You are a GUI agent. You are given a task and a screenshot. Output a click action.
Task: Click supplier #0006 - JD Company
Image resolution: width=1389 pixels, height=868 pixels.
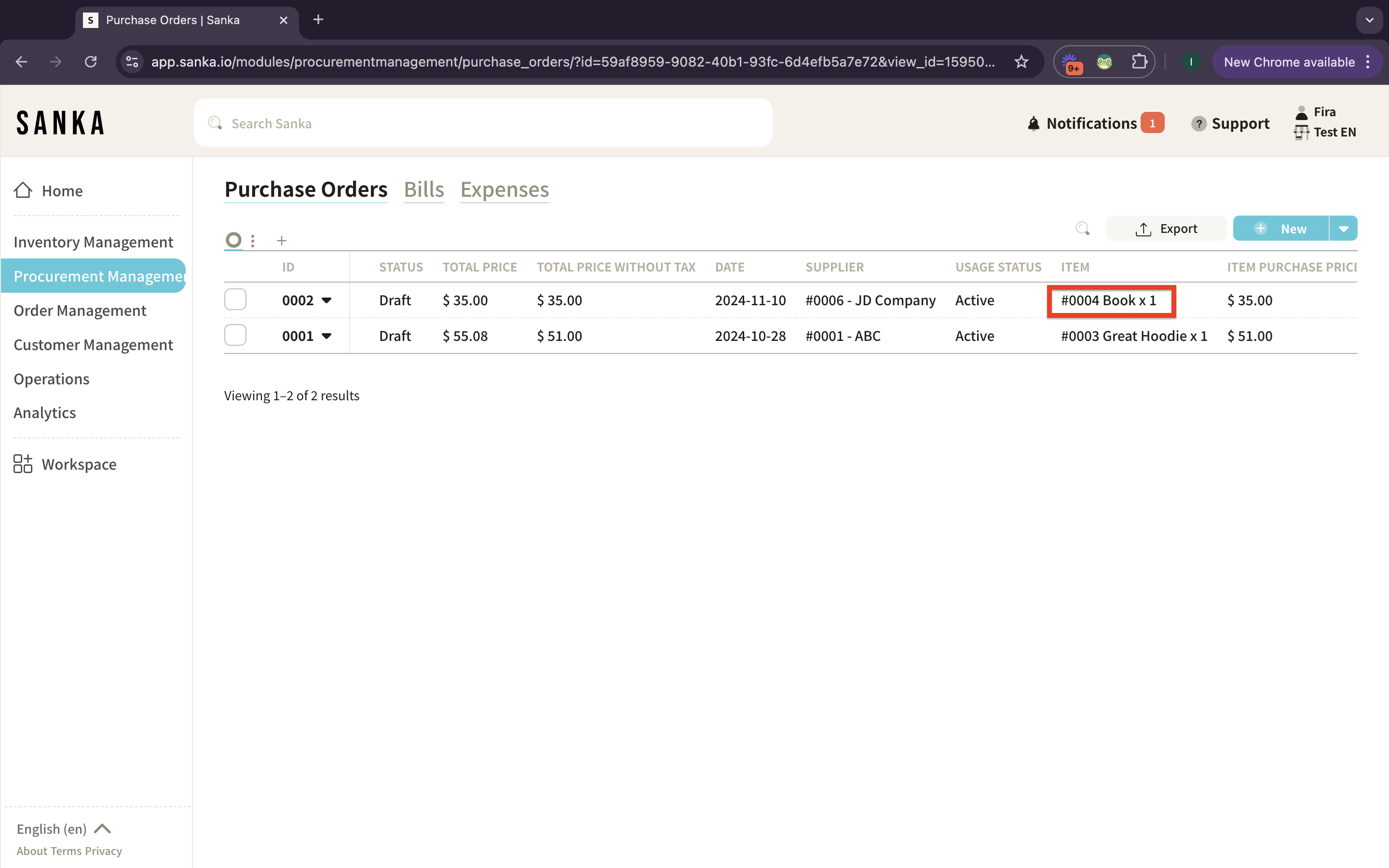click(x=870, y=300)
